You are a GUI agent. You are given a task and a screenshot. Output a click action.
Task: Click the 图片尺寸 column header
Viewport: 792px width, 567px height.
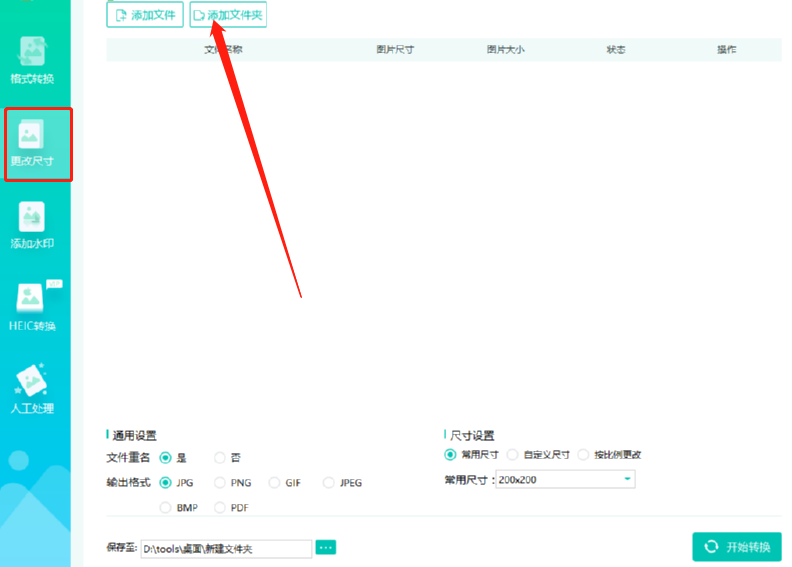coord(395,49)
